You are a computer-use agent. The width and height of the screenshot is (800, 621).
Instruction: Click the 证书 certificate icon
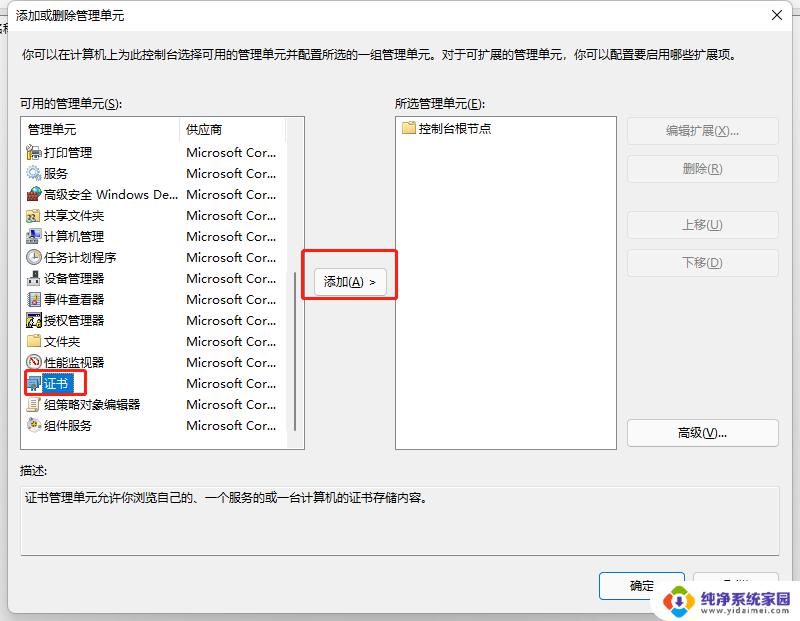click(34, 383)
